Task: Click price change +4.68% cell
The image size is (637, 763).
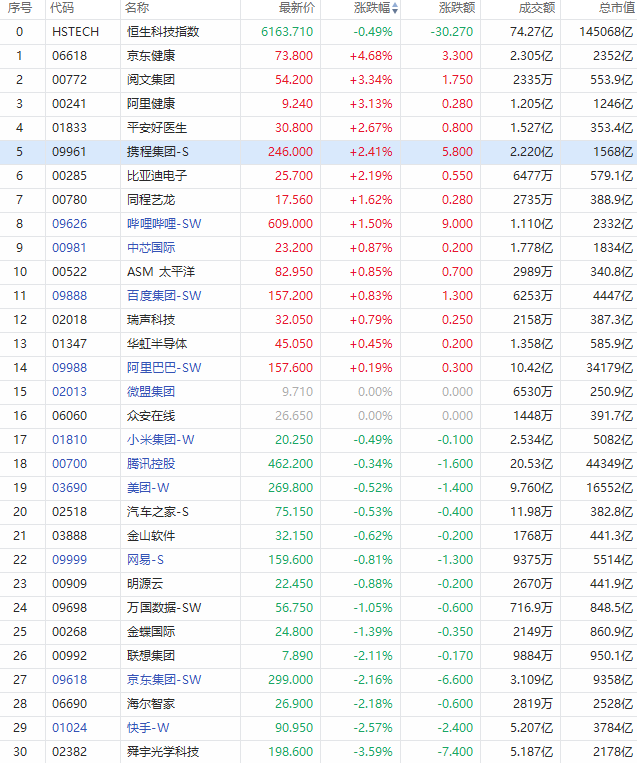Action: click(371, 56)
